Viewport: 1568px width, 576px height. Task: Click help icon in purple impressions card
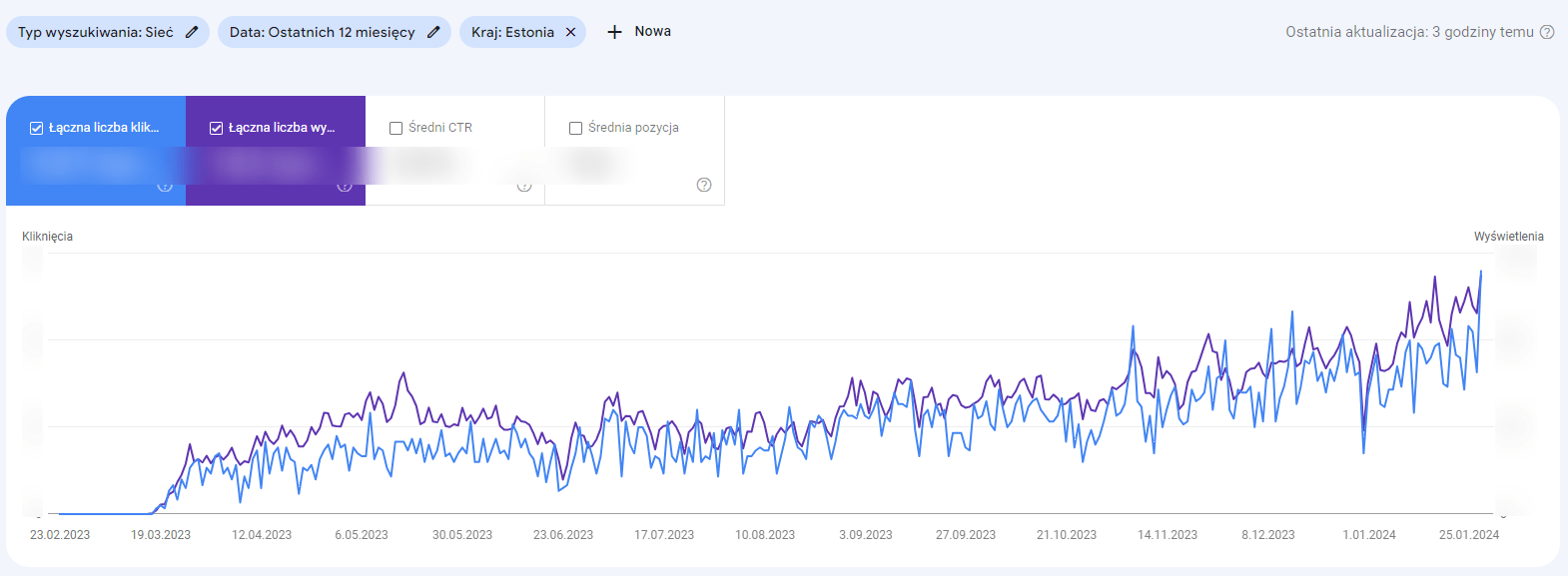345,186
